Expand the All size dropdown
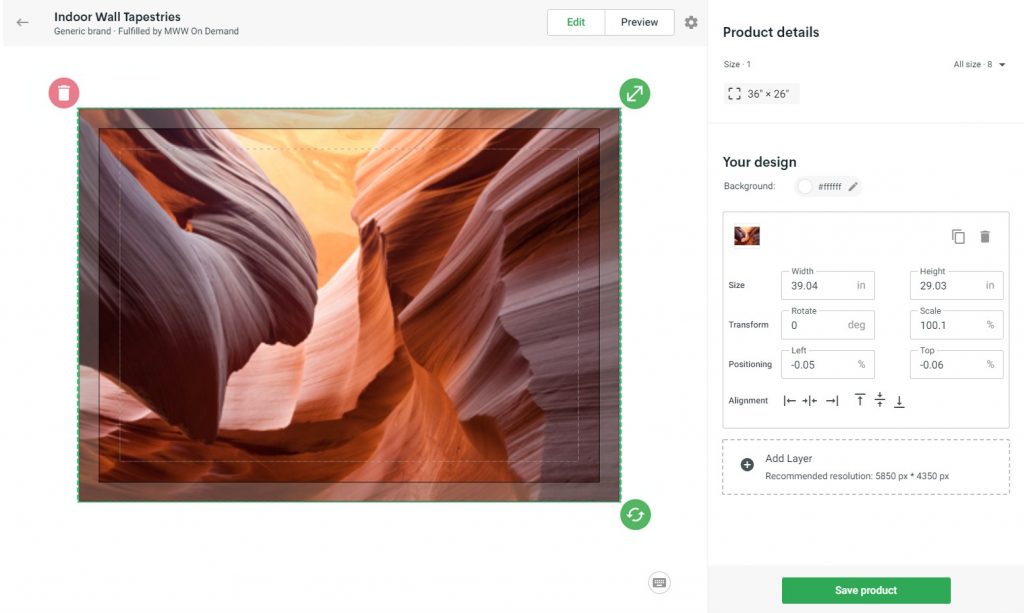This screenshot has height=613, width=1024. (1001, 65)
